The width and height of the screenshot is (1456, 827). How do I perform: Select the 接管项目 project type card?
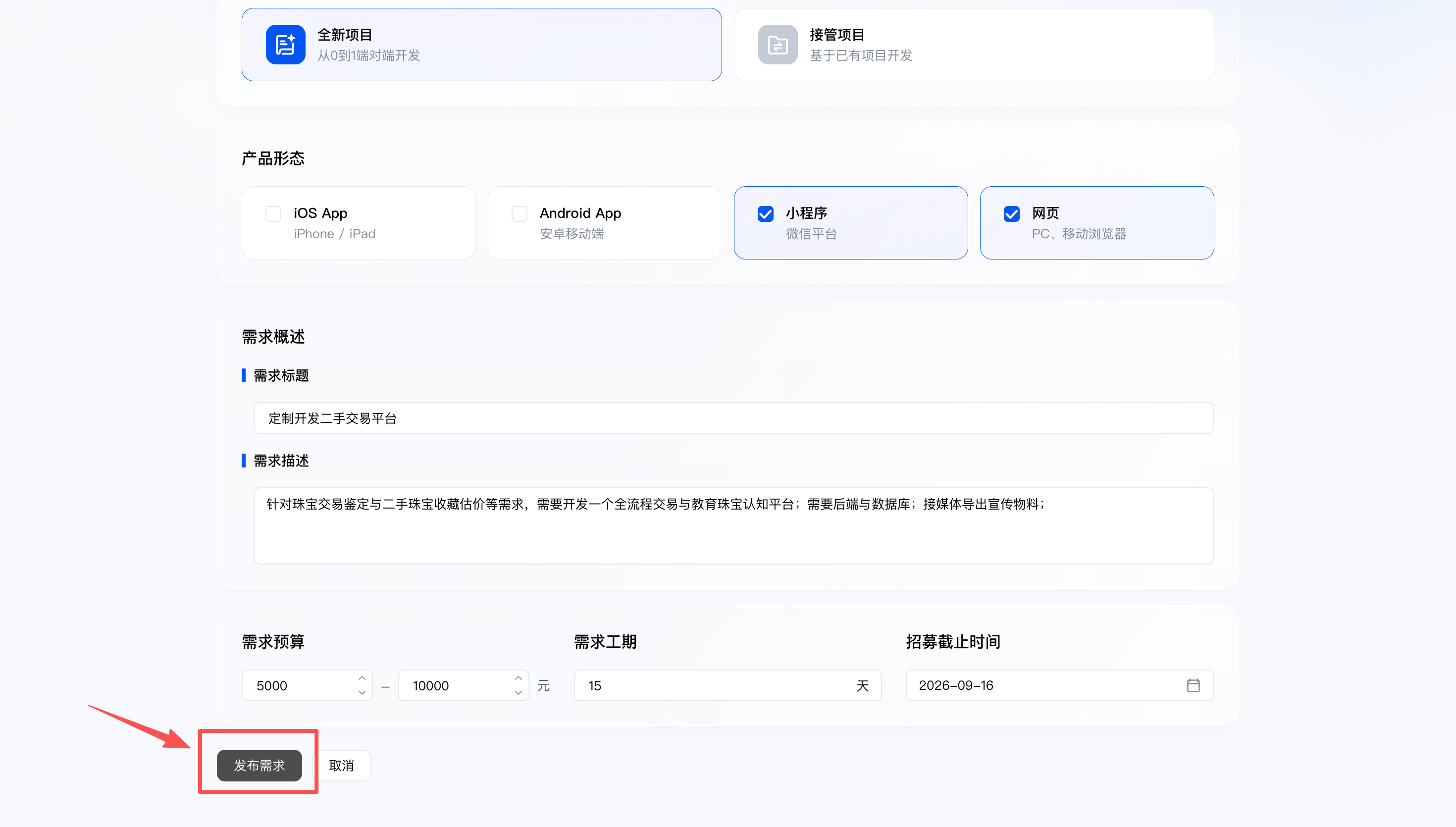click(x=973, y=44)
